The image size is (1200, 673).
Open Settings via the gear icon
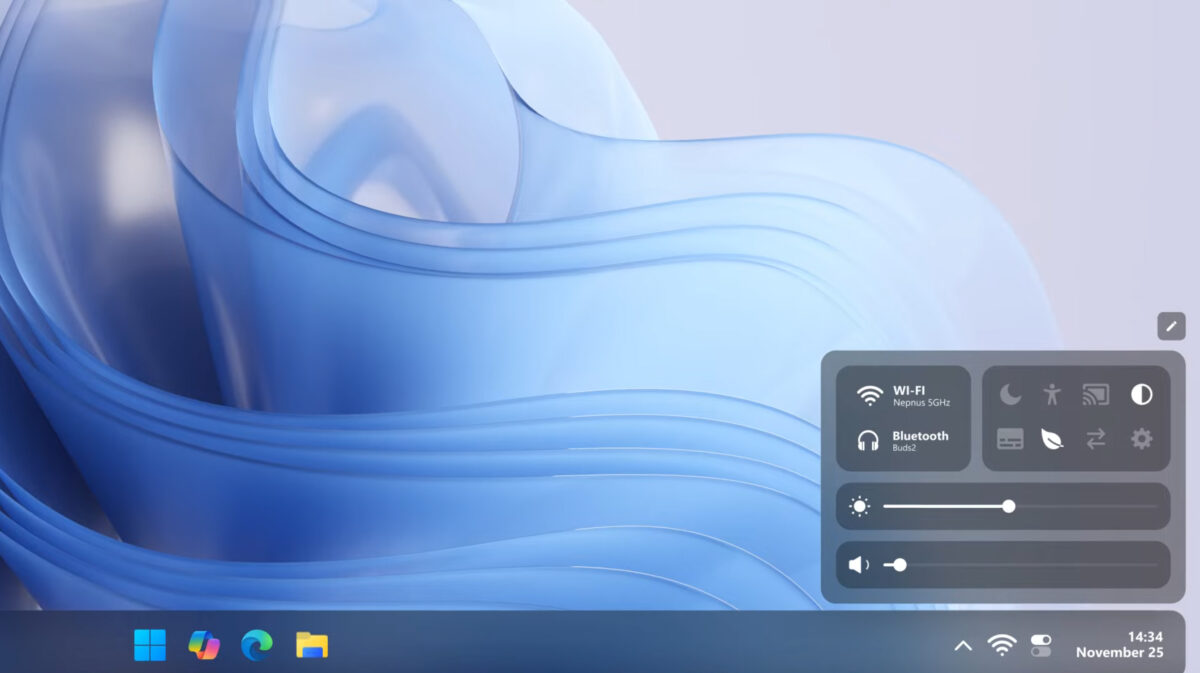coord(1143,440)
